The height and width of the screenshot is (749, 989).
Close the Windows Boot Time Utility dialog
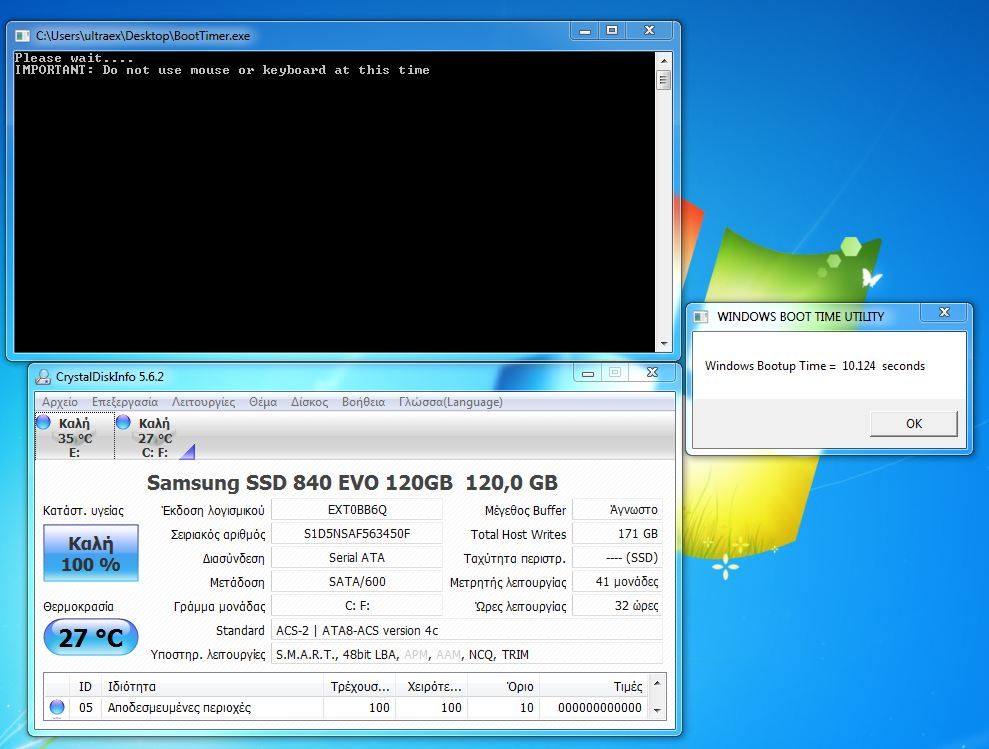tap(944, 312)
